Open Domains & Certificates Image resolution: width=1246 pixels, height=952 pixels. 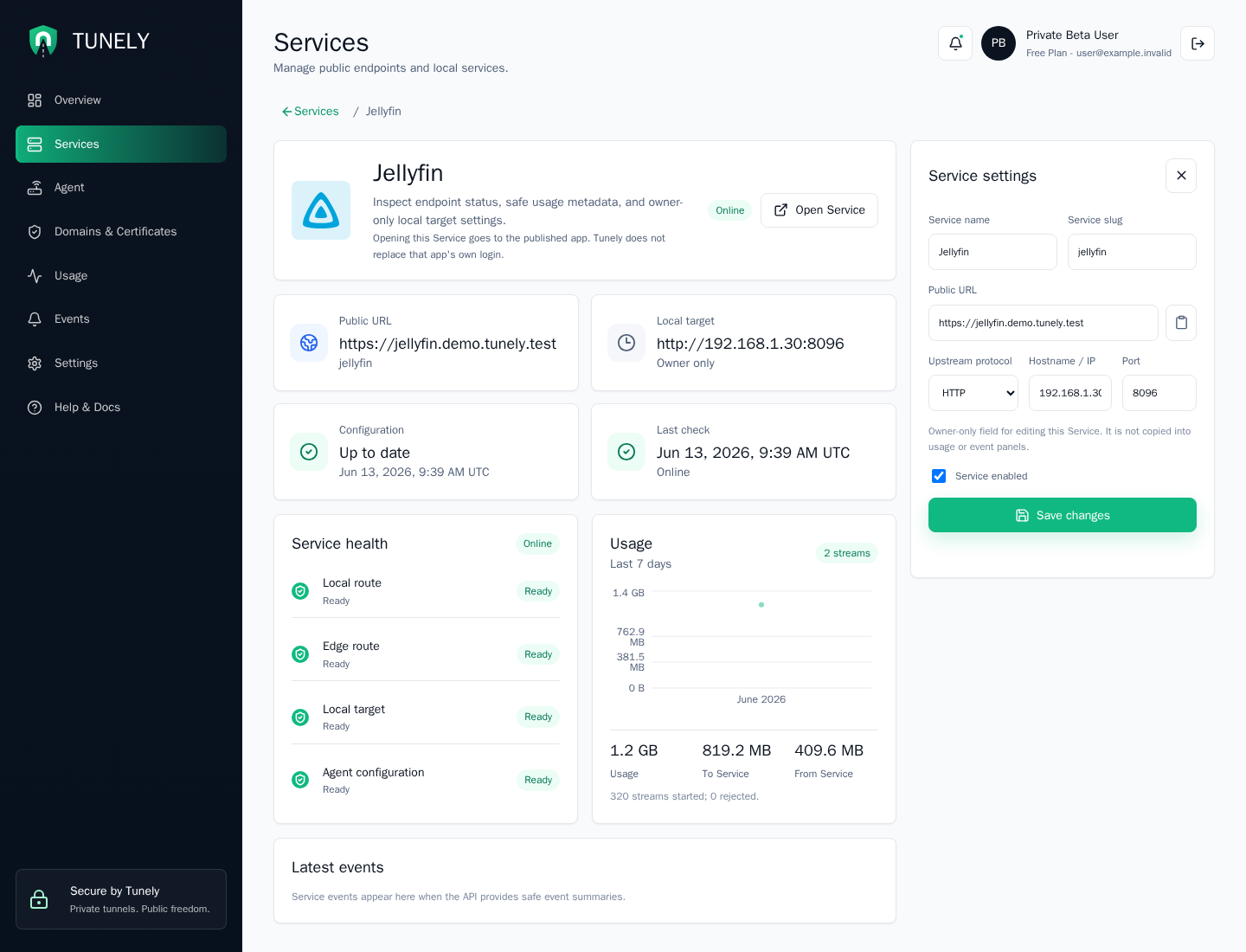121,232
